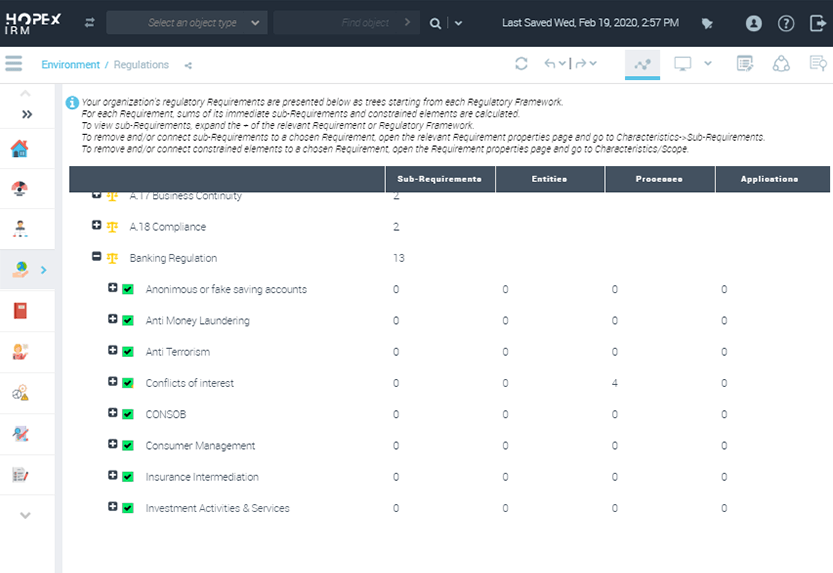Expand the sidebar with double chevron
This screenshot has width=833, height=573.
pos(27,114)
